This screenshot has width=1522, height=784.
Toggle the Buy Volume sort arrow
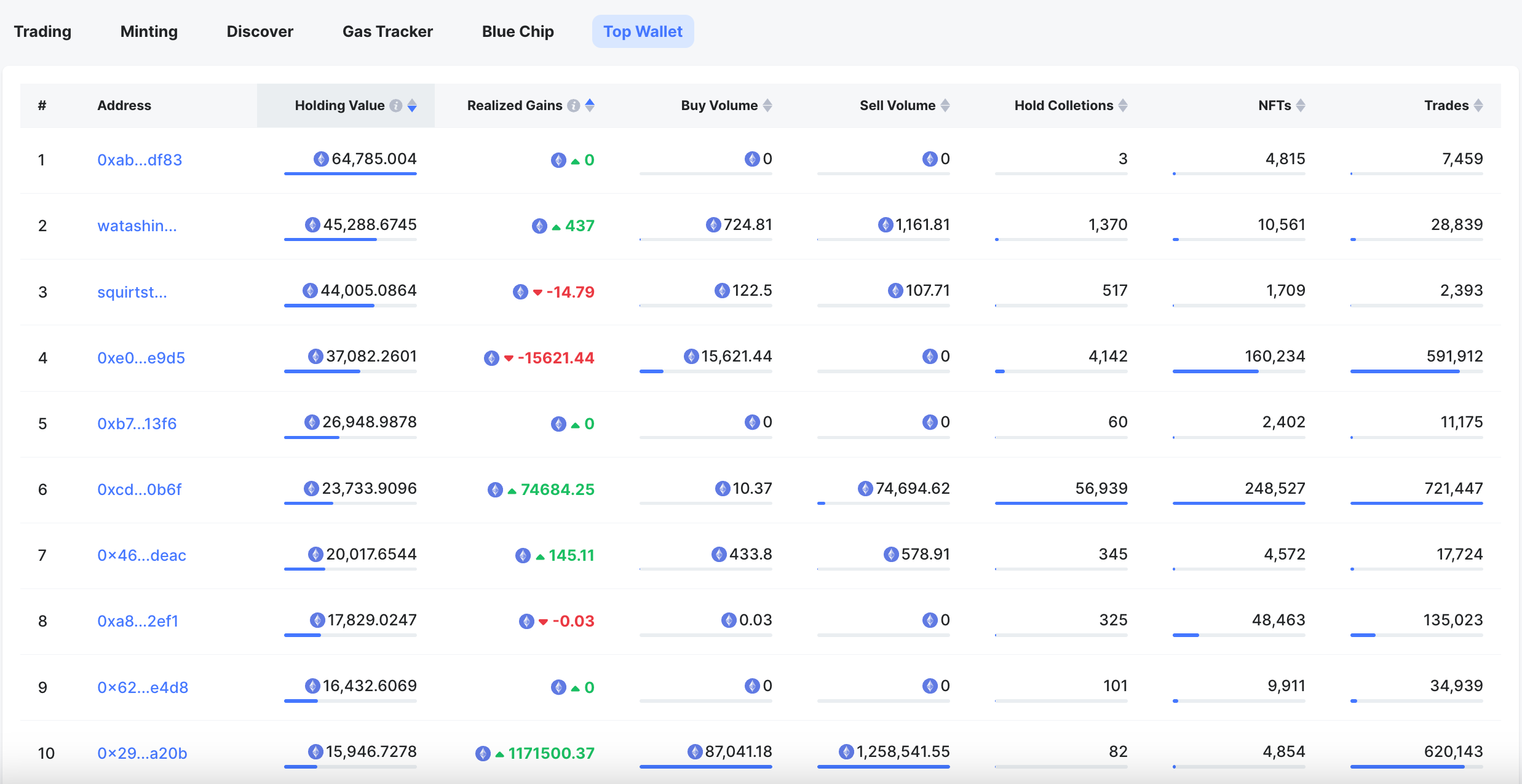(x=770, y=108)
